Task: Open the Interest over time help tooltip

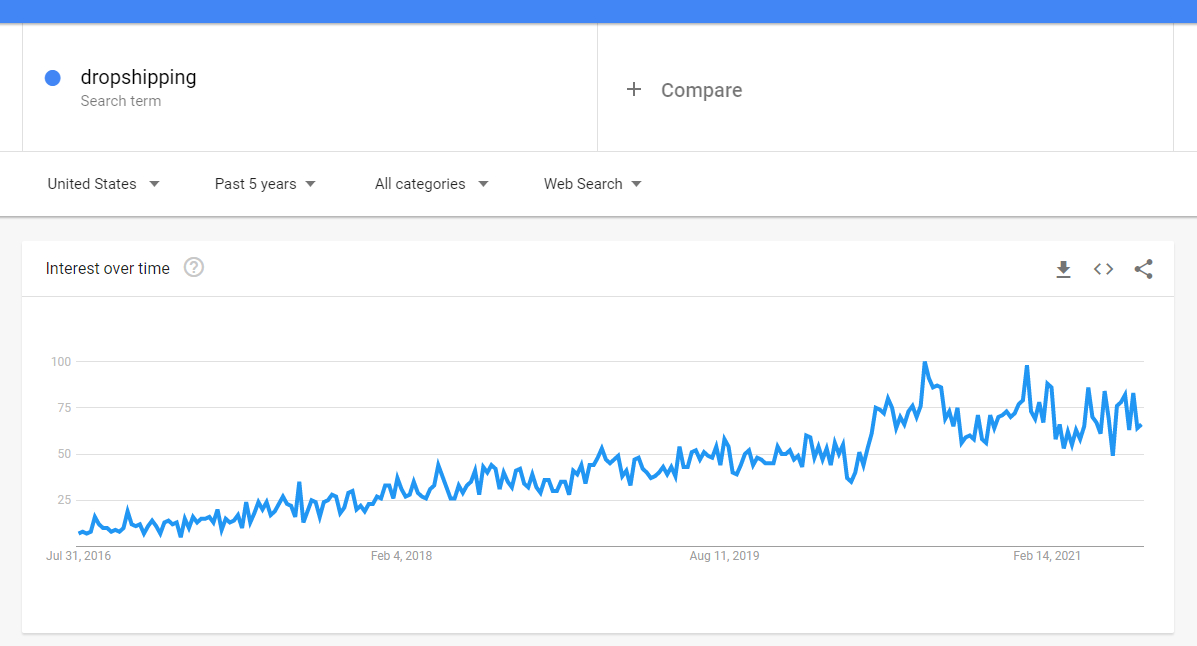Action: pyautogui.click(x=193, y=267)
